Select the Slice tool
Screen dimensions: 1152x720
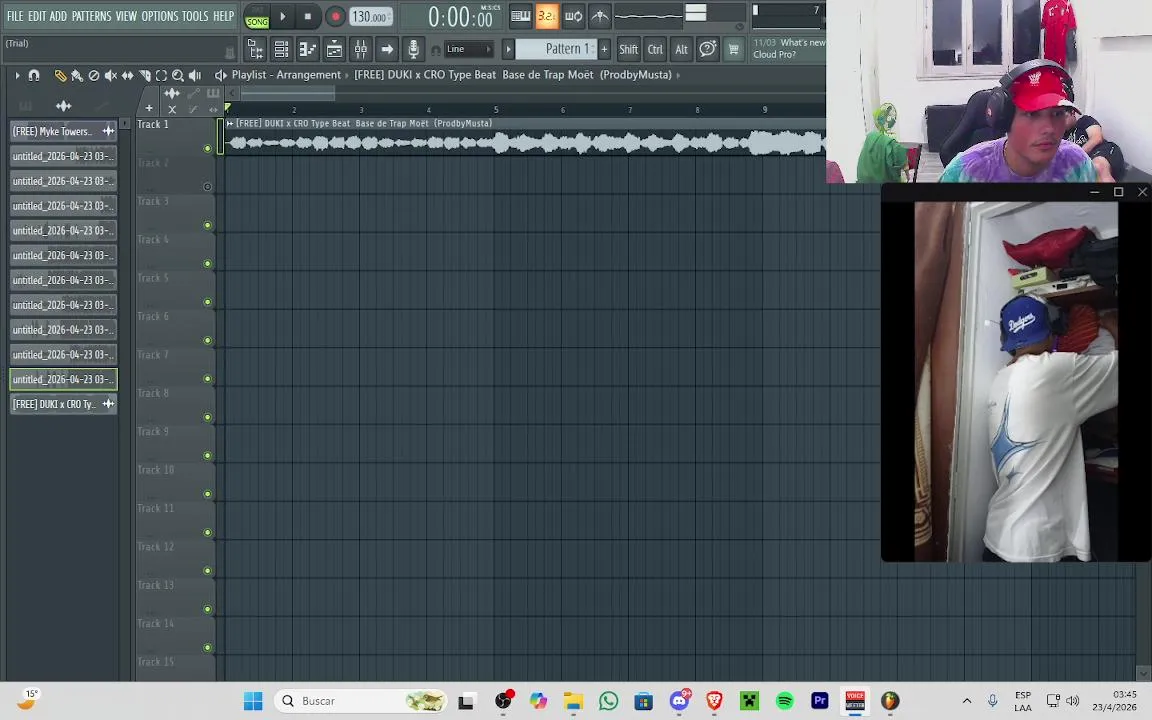coord(145,75)
